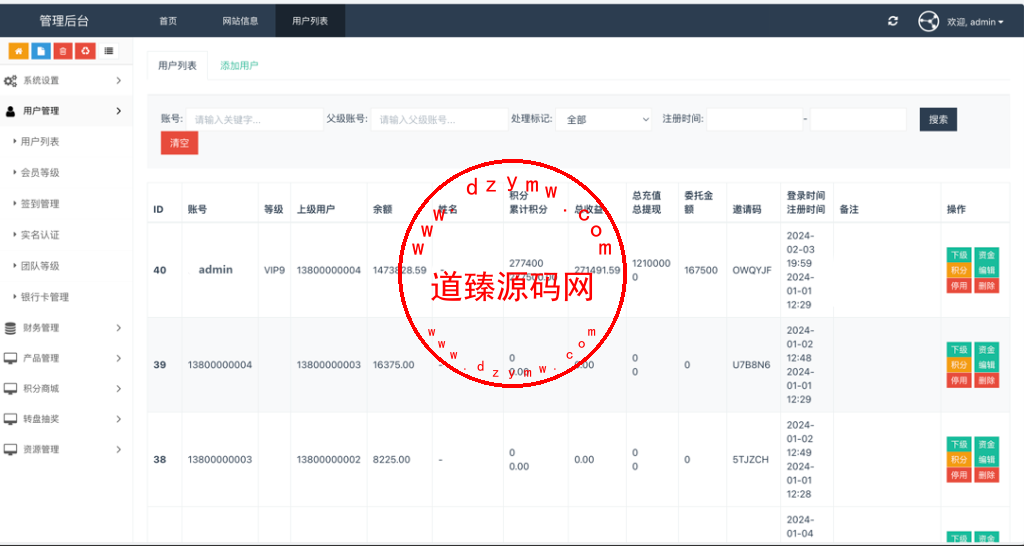1024x546 pixels.
Task: Click the round avatar icon beside 欢迎, admin
Action: click(x=928, y=21)
